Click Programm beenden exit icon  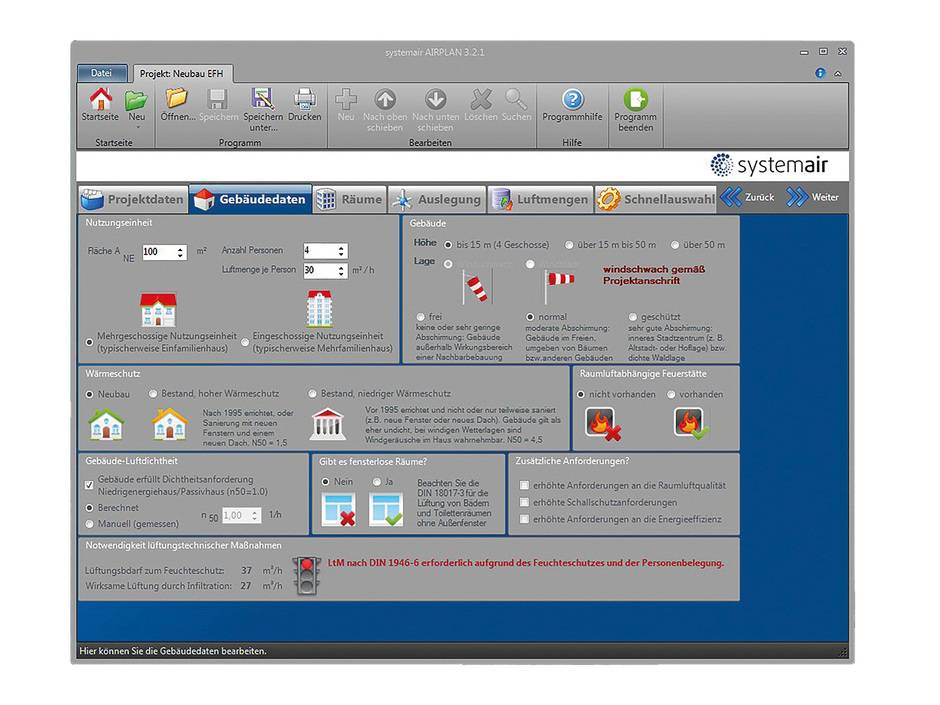point(635,99)
